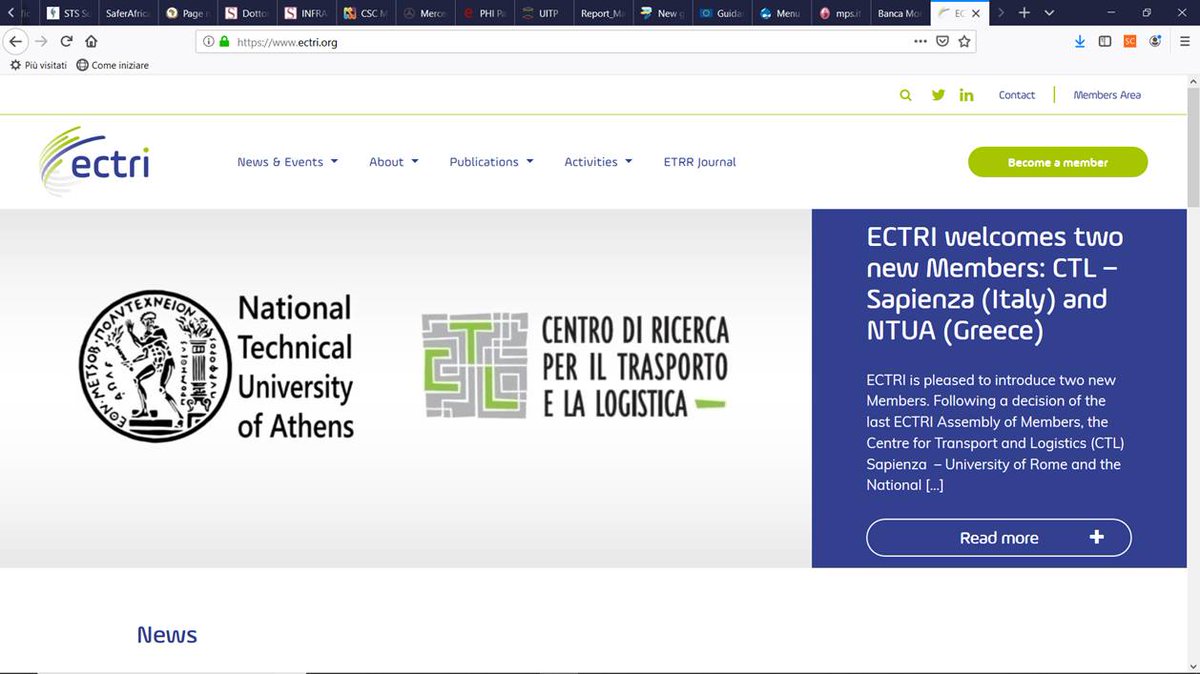The height and width of the screenshot is (674, 1200).
Task: Click the ECTRI logo
Action: [95, 161]
